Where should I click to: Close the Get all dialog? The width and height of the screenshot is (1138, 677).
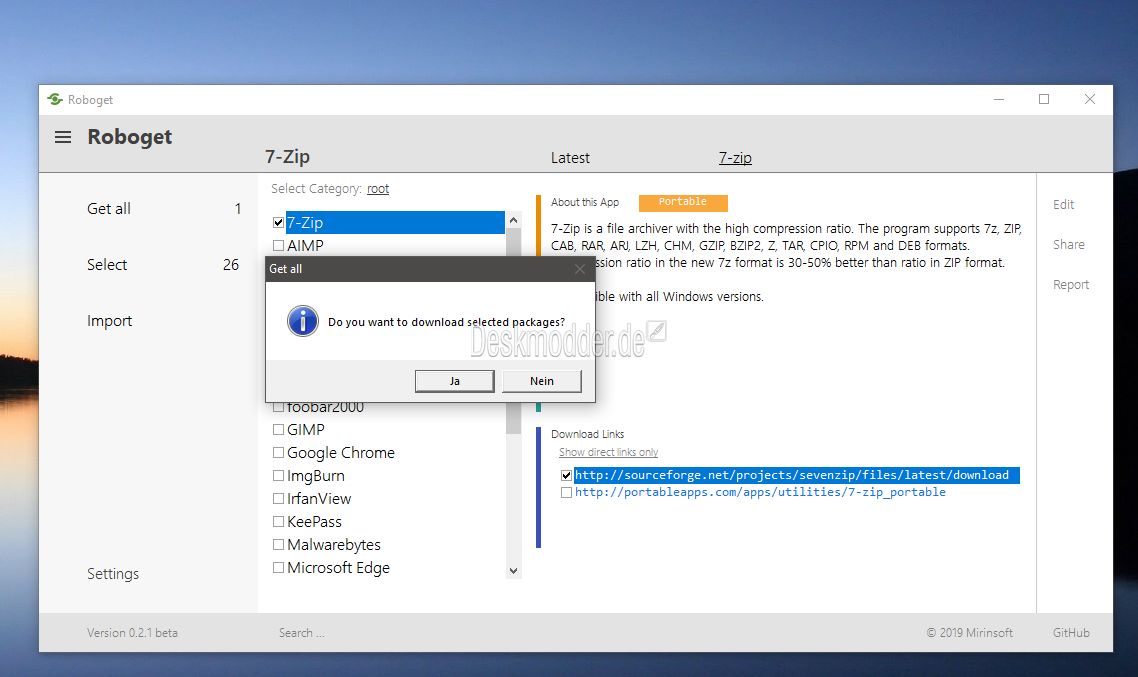coord(579,268)
